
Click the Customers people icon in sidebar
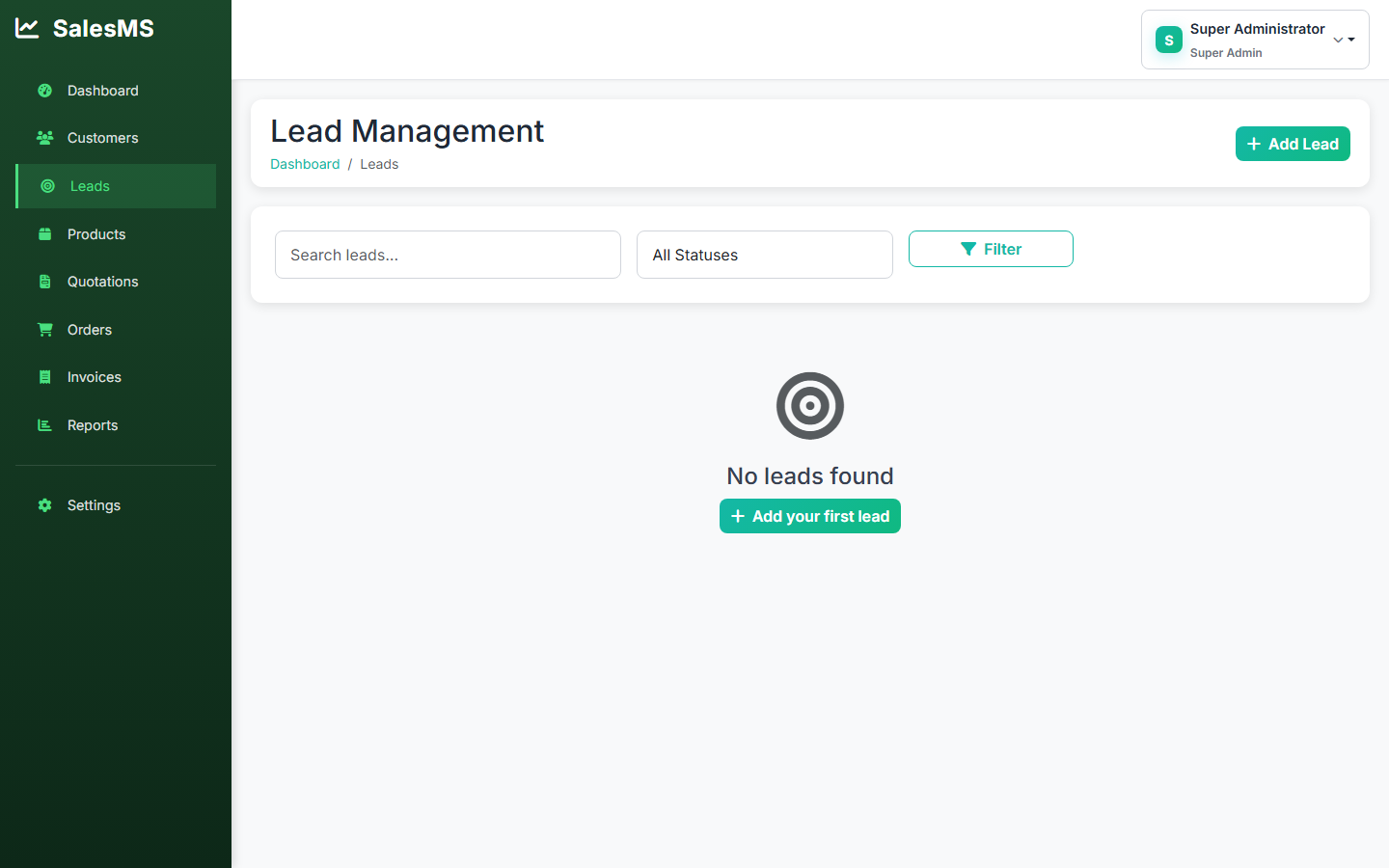click(44, 138)
